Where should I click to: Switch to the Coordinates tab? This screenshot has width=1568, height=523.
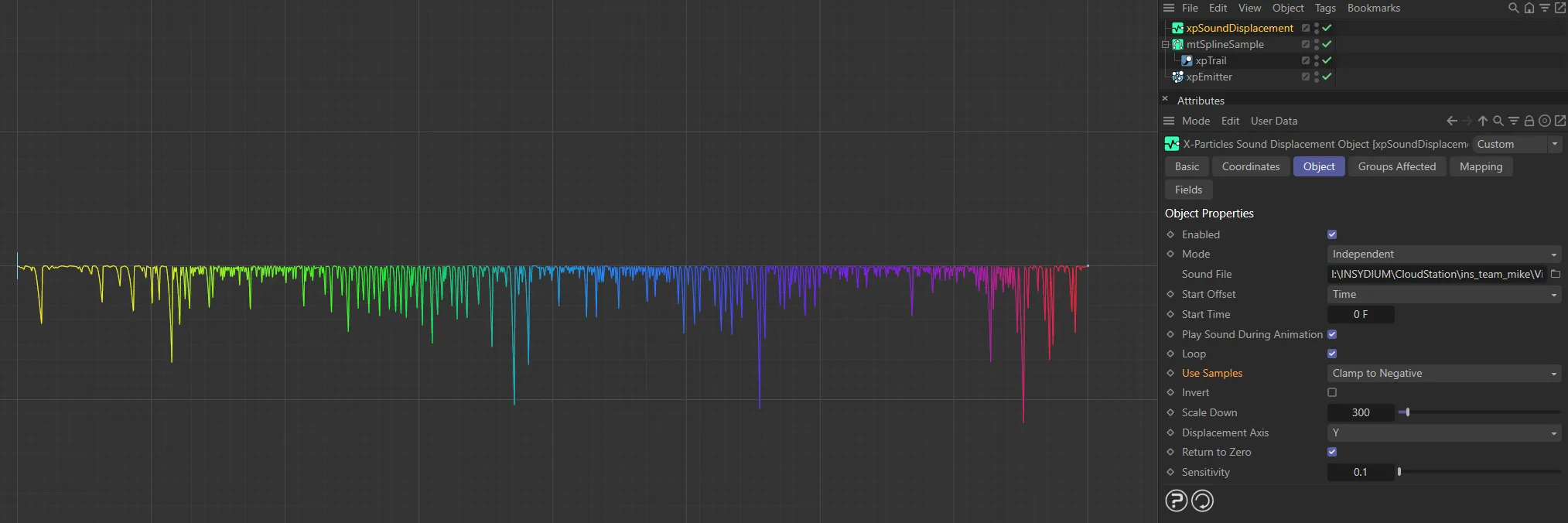point(1251,166)
